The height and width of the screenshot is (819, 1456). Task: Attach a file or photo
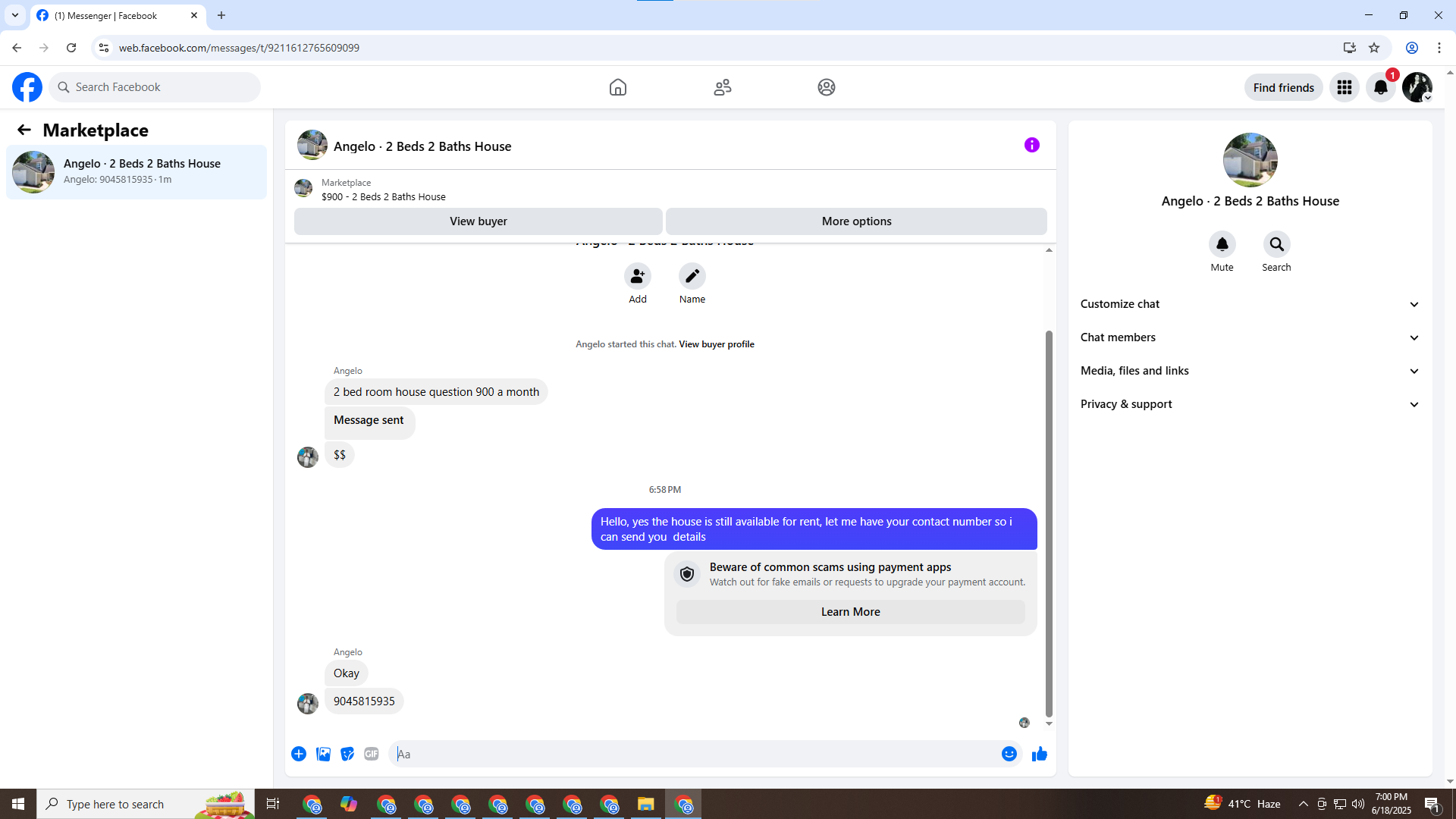(323, 754)
